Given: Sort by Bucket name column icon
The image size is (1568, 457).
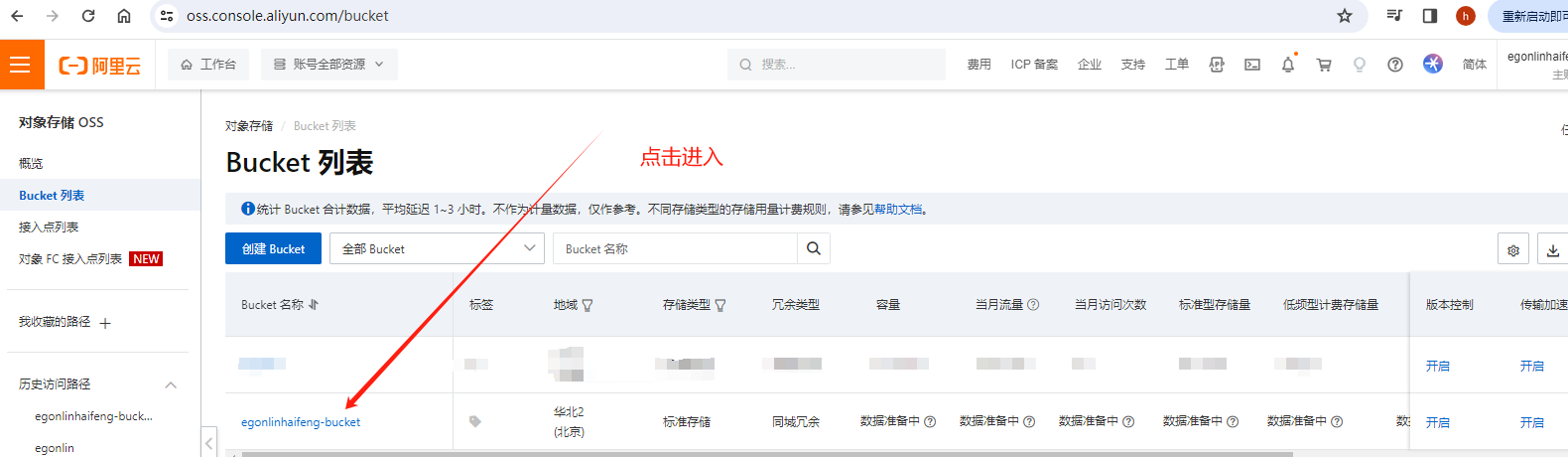Looking at the screenshot, I should coord(314,305).
